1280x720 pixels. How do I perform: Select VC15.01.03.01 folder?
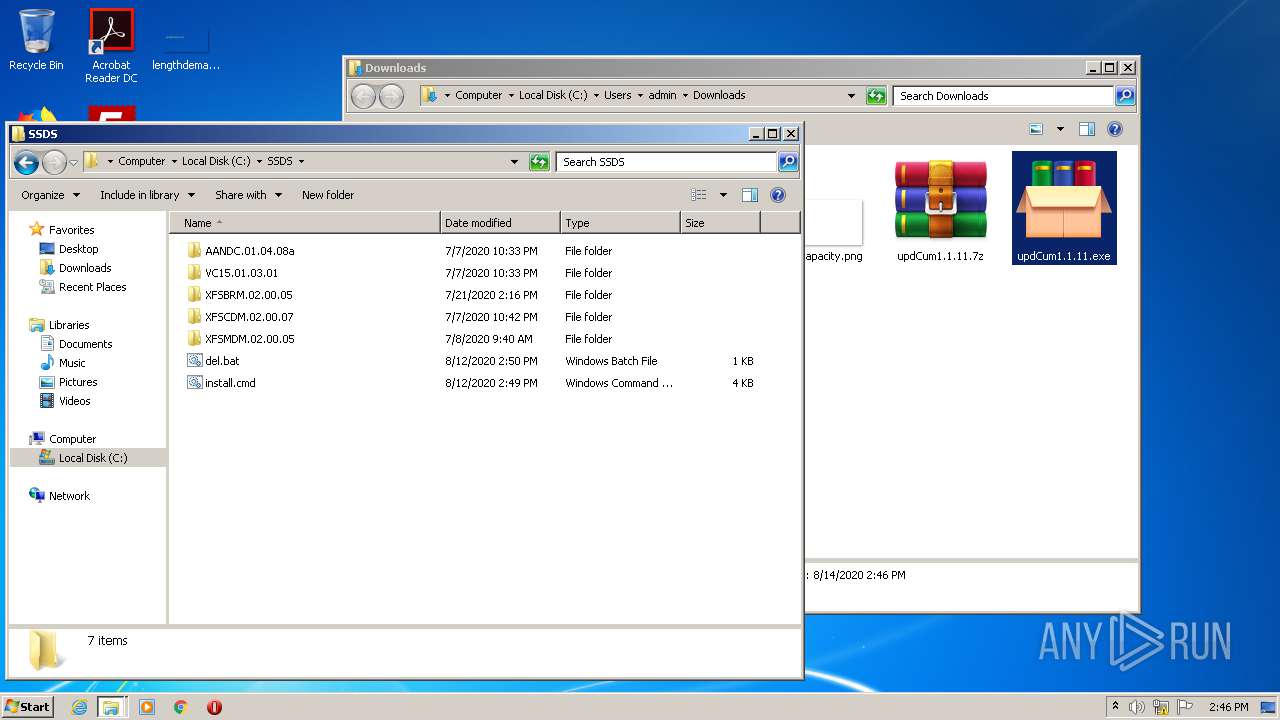coord(241,273)
